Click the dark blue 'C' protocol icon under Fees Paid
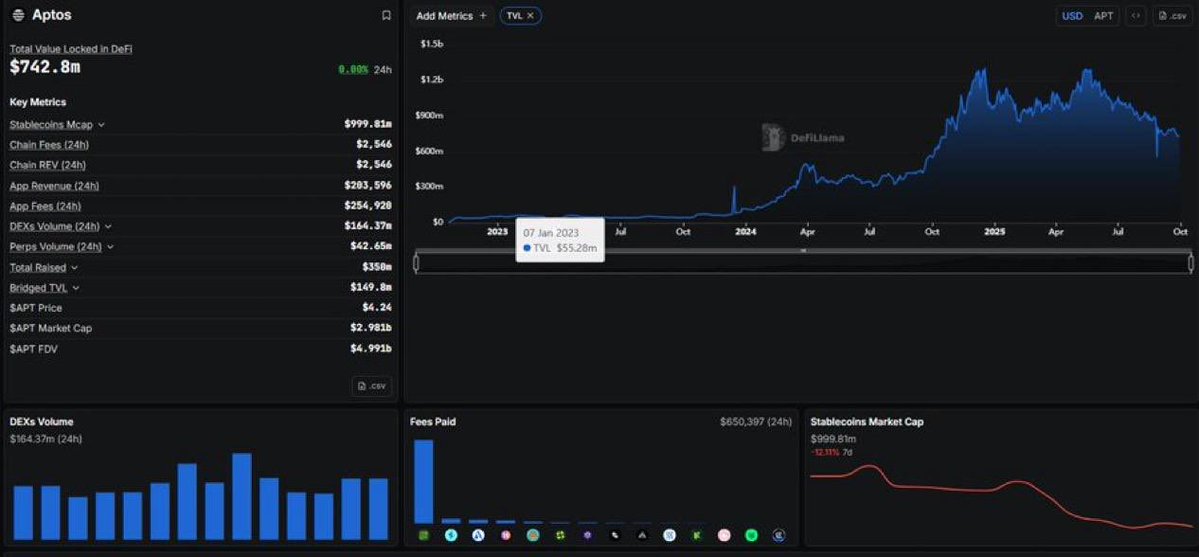1199x557 pixels. point(779,536)
